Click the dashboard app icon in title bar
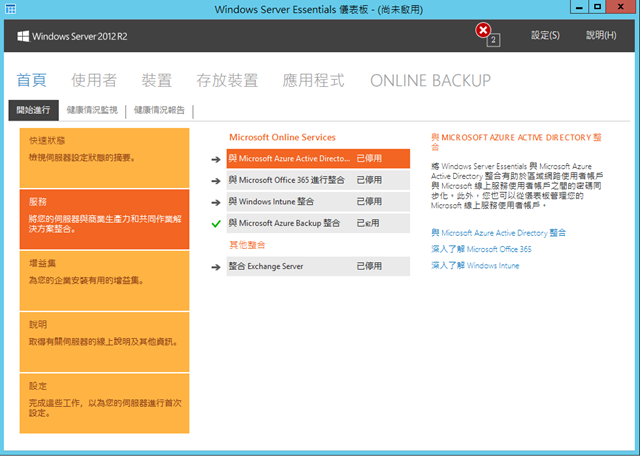The width and height of the screenshot is (640, 457). 10,9
